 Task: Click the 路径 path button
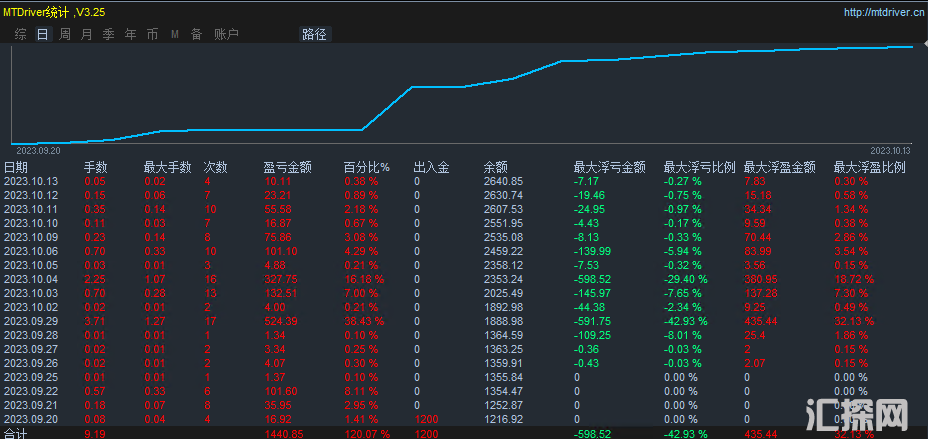pos(314,34)
